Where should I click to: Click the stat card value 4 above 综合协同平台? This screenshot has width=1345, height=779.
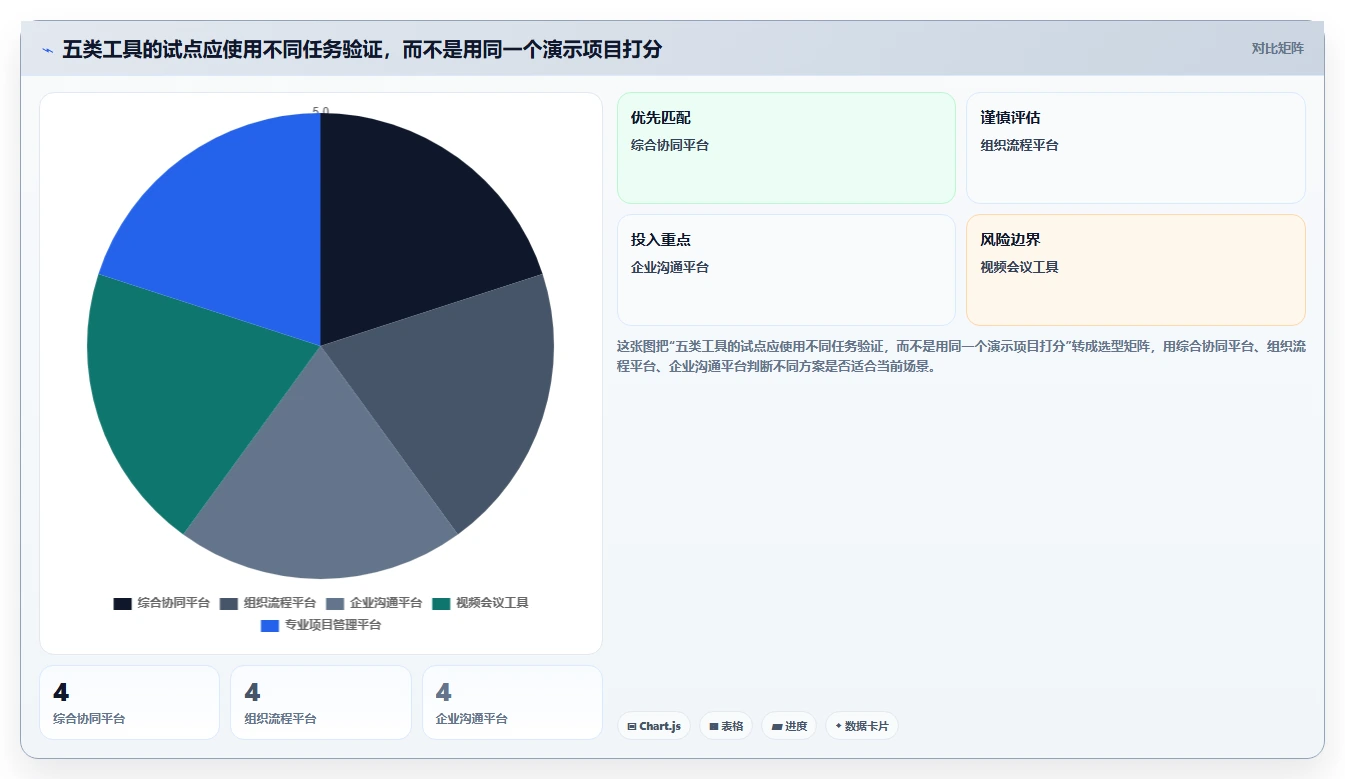61,692
